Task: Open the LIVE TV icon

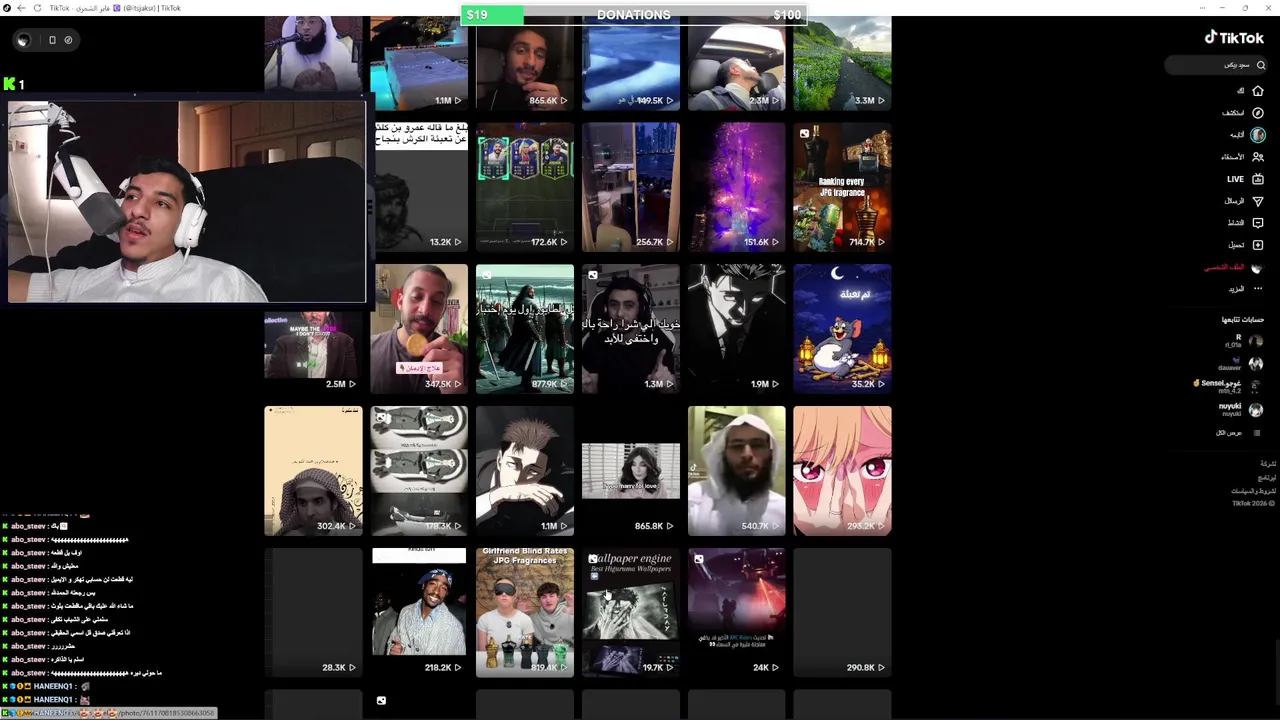Action: click(x=1258, y=179)
